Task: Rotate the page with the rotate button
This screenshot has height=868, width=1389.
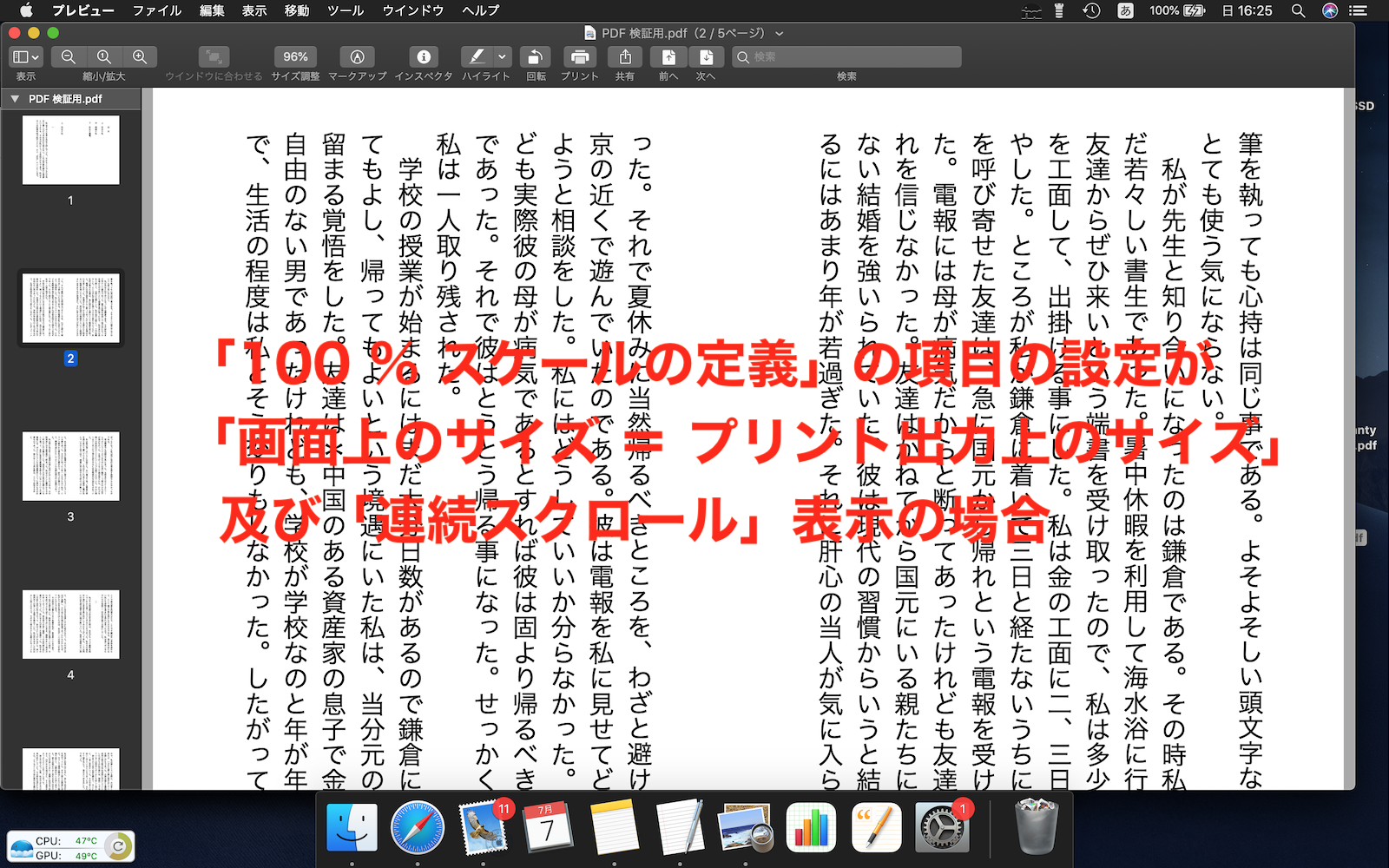Action: tap(536, 57)
